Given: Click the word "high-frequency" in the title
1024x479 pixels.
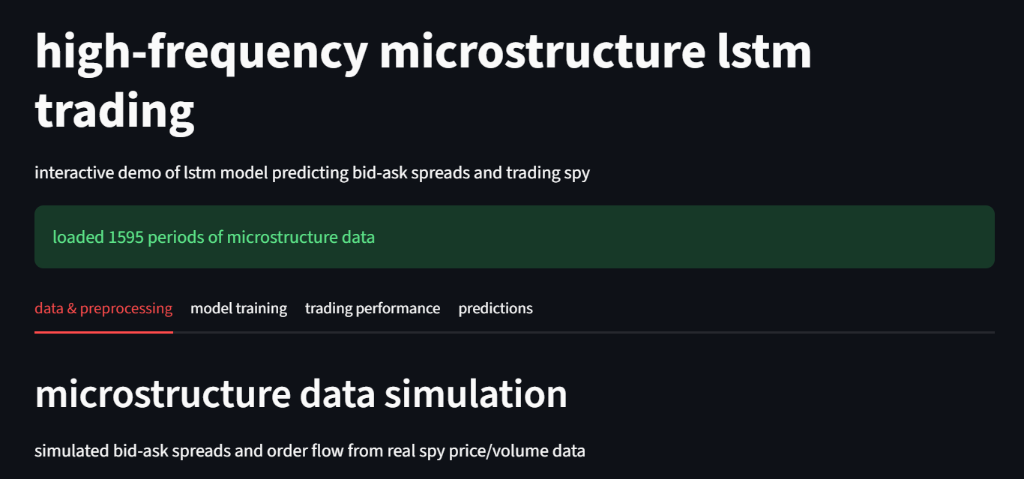Looking at the screenshot, I should click(x=200, y=53).
